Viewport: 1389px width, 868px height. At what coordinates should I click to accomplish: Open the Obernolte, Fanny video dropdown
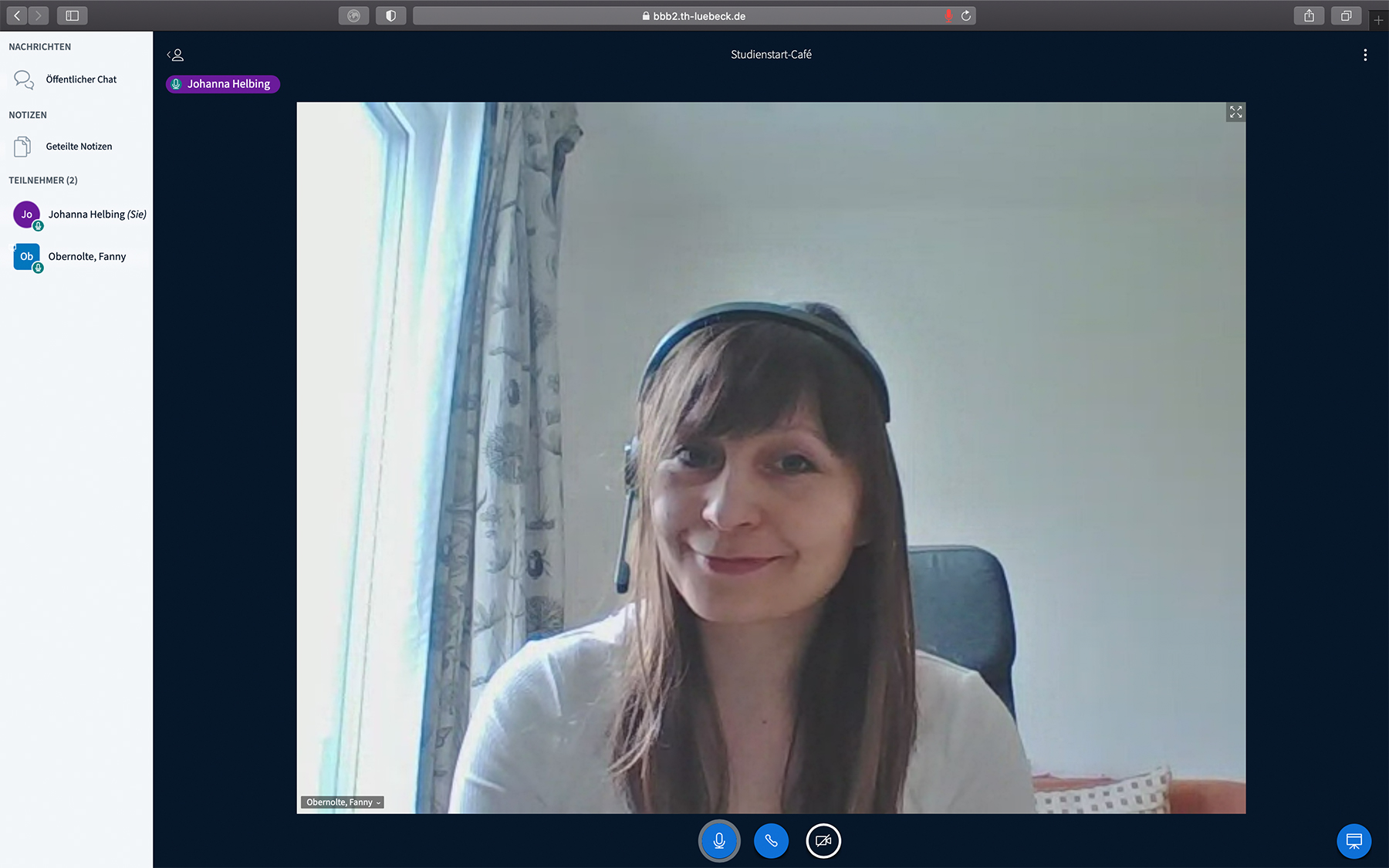click(342, 802)
